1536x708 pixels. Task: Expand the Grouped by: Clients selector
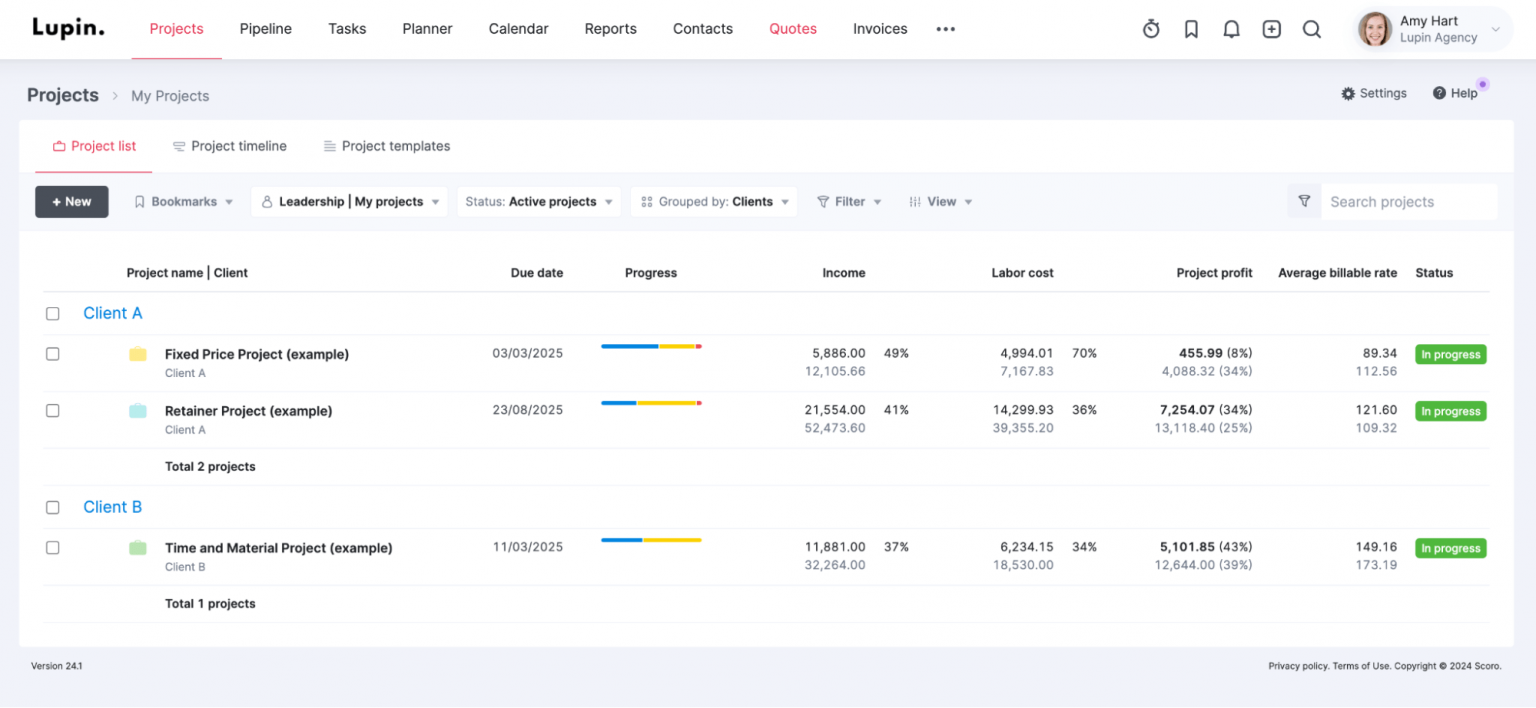pyautogui.click(x=713, y=201)
